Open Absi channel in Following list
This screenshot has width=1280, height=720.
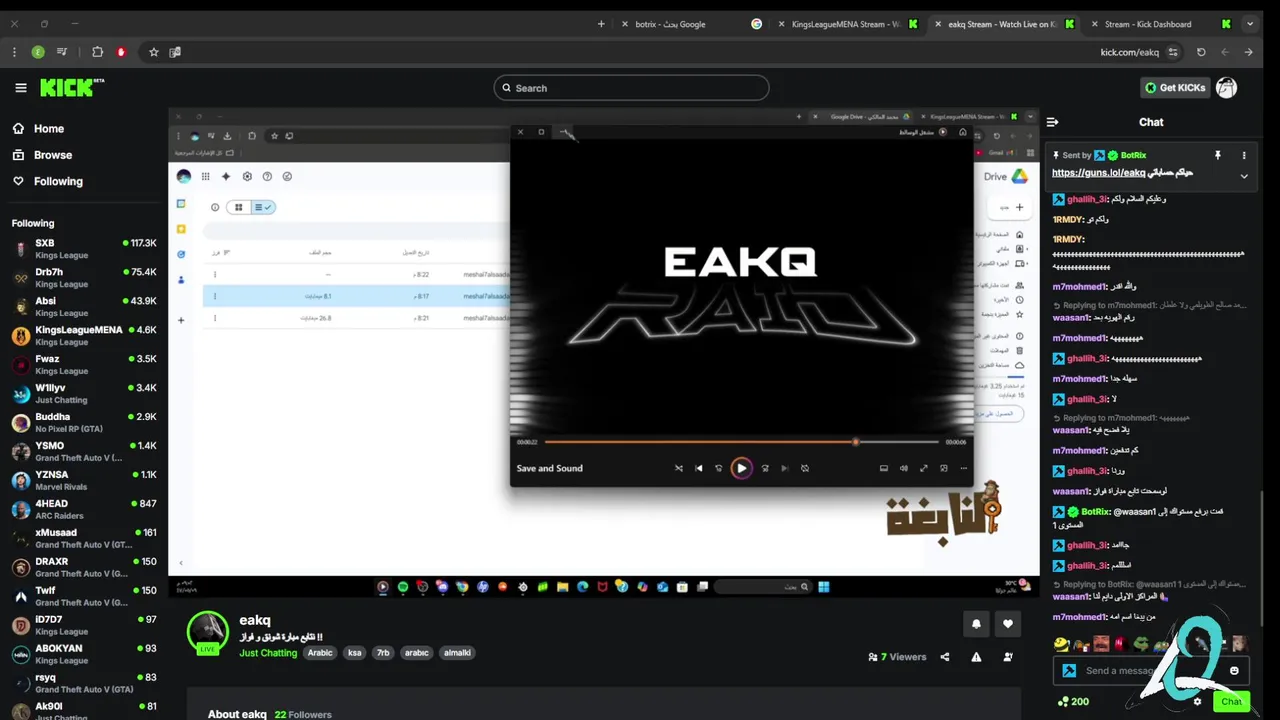(x=84, y=307)
